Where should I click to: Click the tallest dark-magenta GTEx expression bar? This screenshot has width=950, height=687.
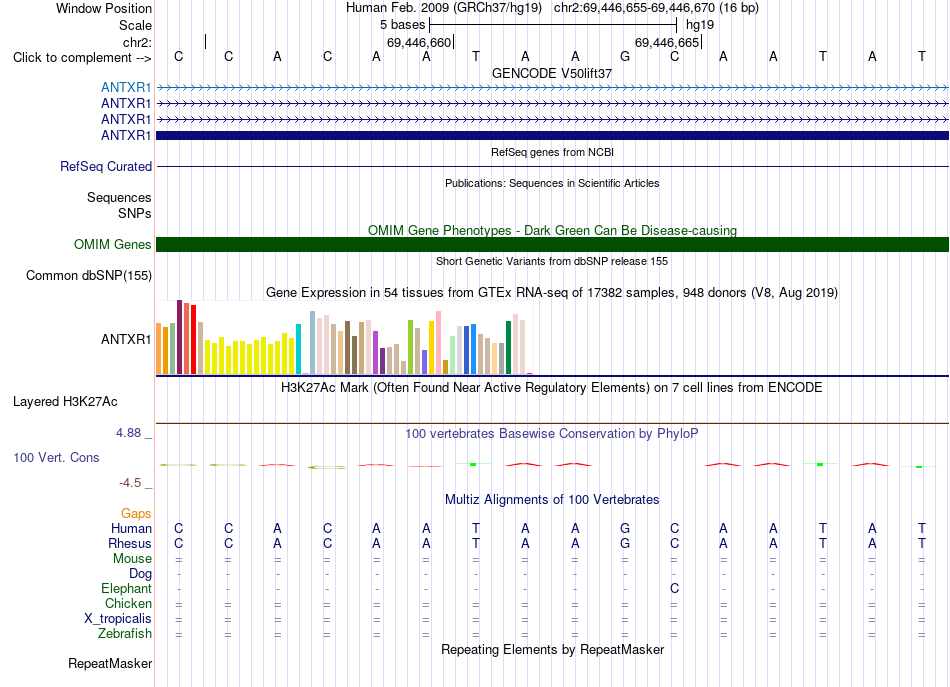click(179, 337)
